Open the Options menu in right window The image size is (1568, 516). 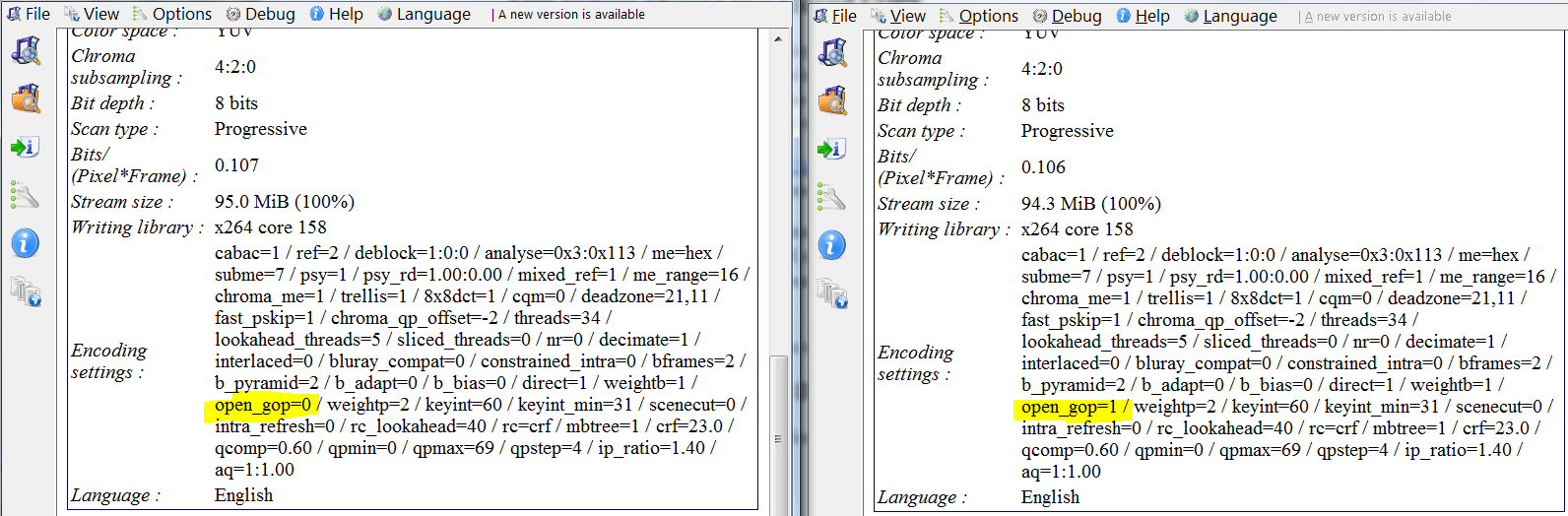coord(979,16)
